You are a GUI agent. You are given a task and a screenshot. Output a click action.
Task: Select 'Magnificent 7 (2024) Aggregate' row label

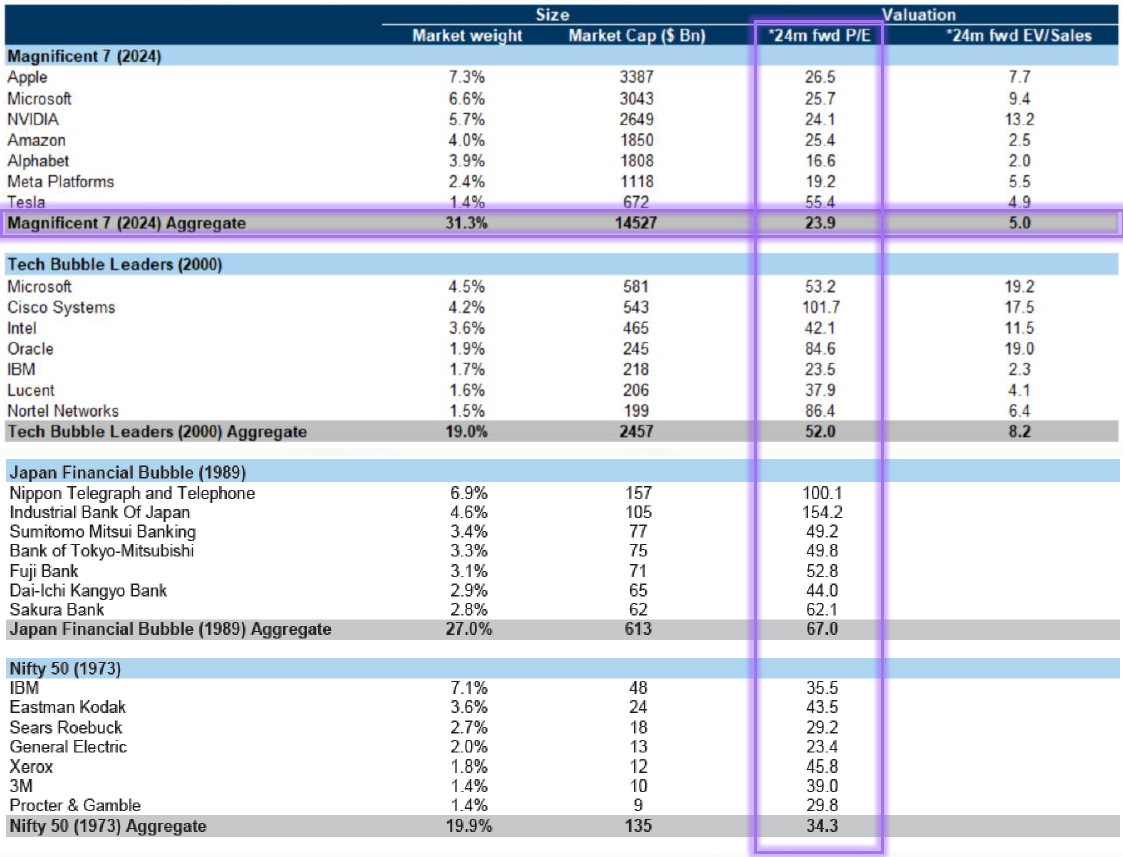point(126,223)
